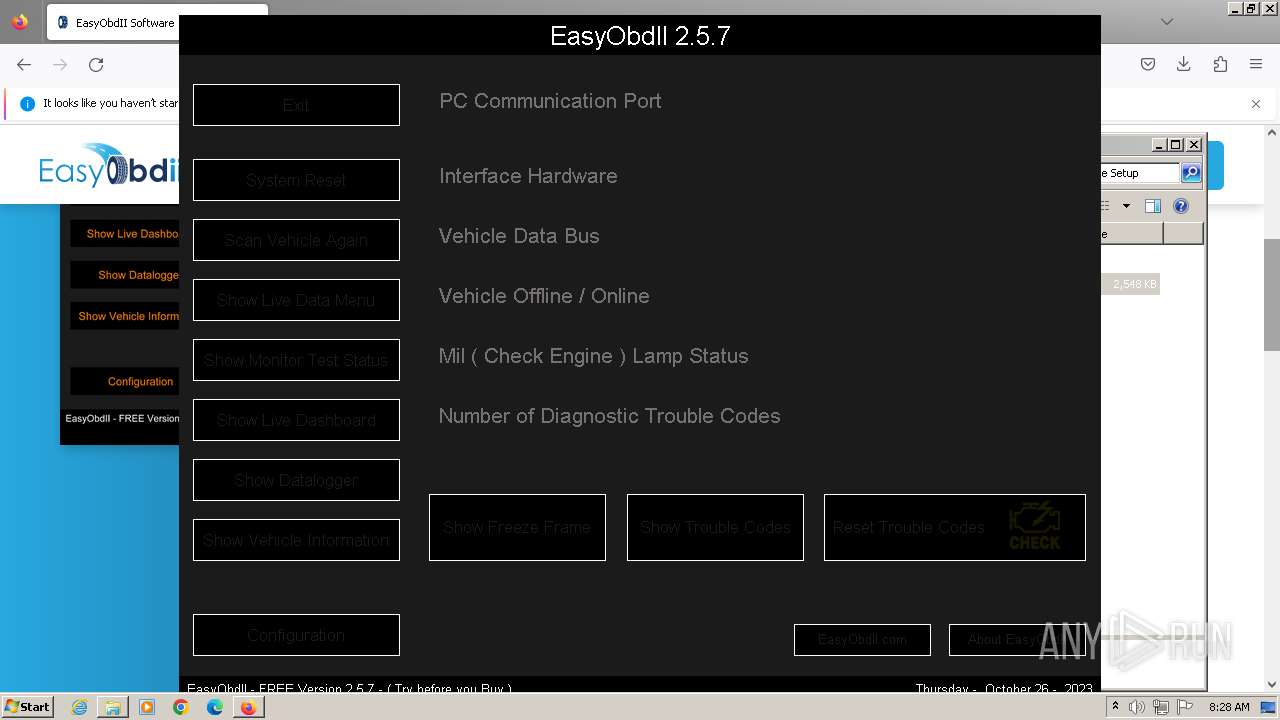Open the EasyObdII.com link button

point(862,640)
